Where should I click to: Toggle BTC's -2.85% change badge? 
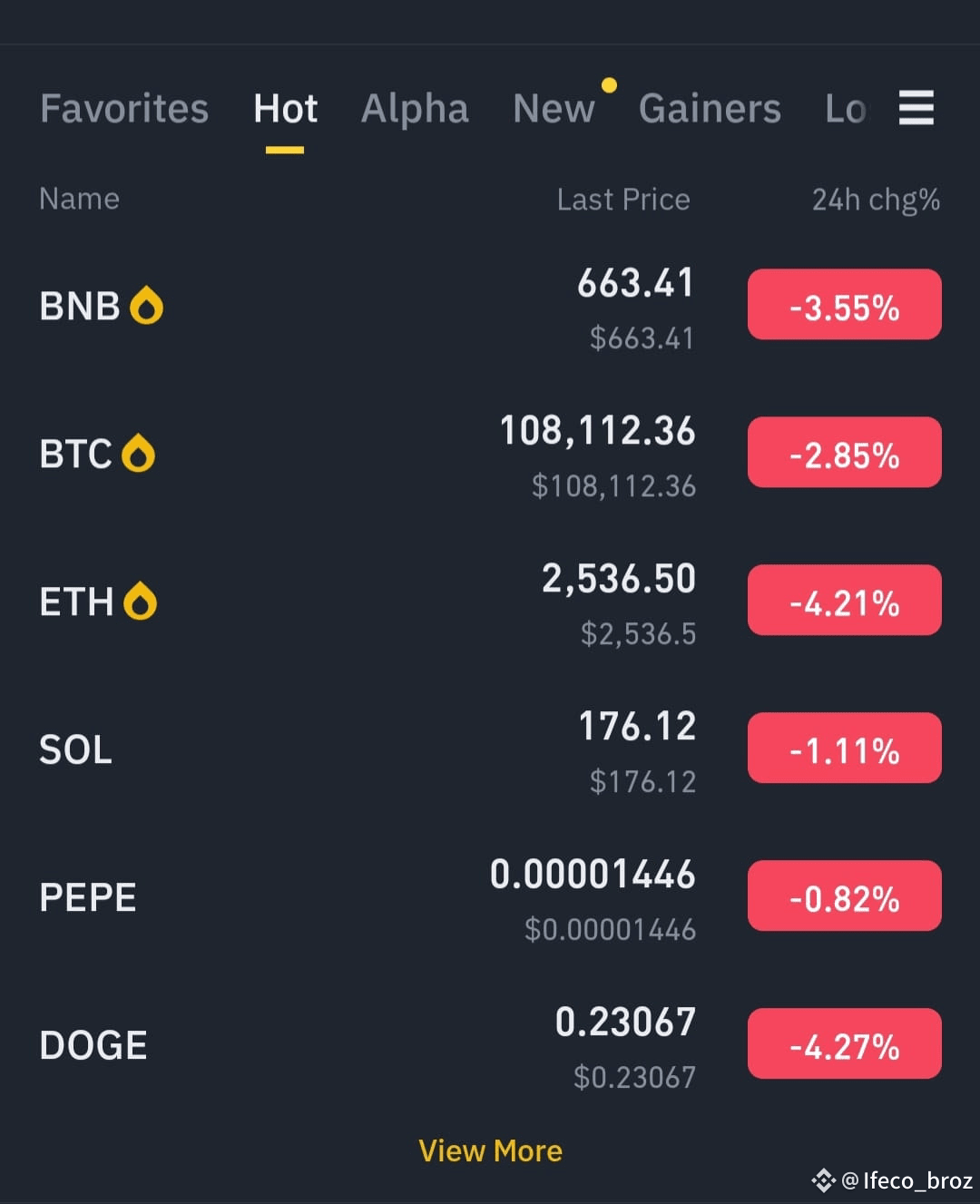click(844, 453)
